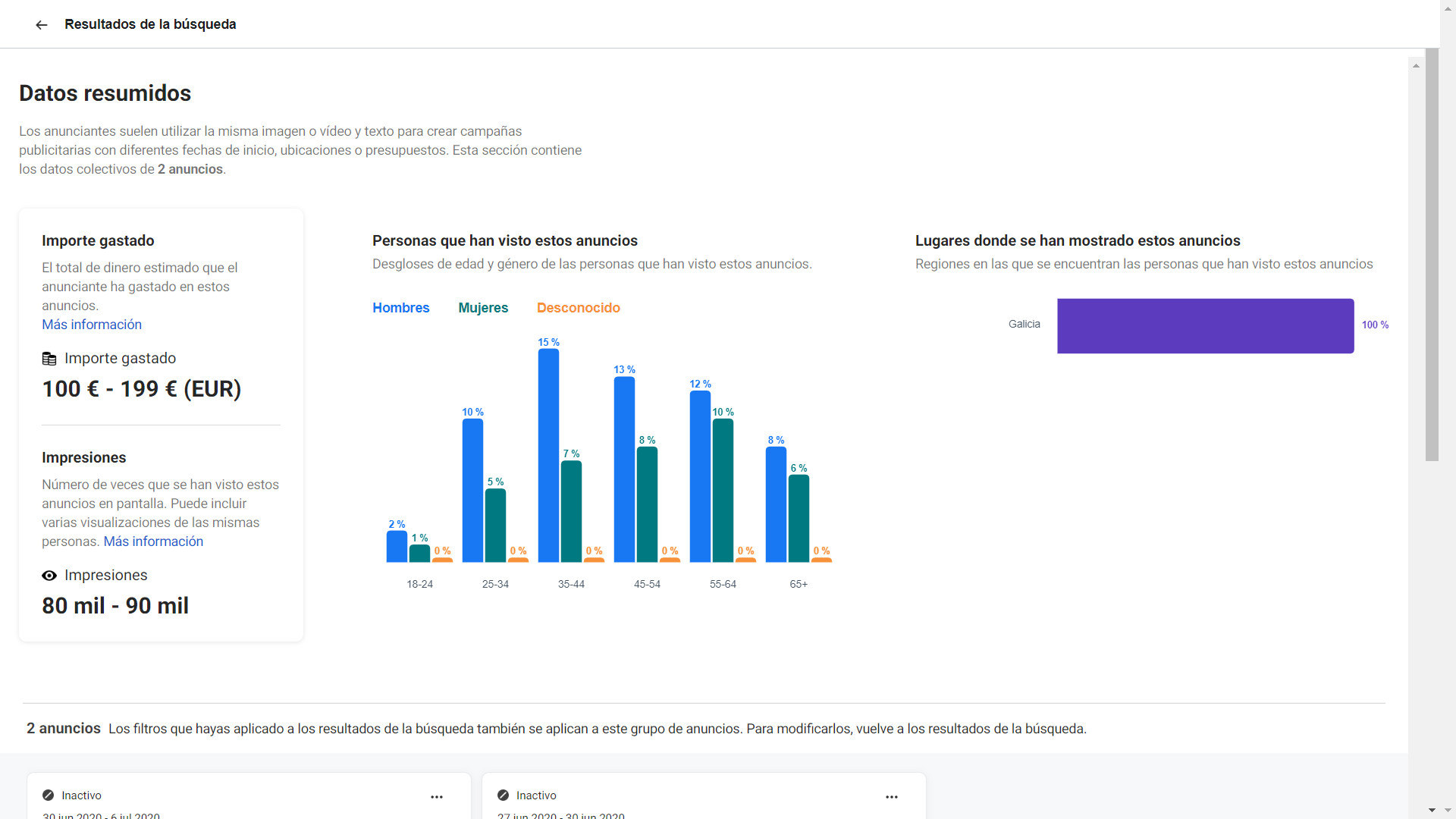Click the Galicia 100 % purple bar
1456x819 pixels.
(1205, 326)
